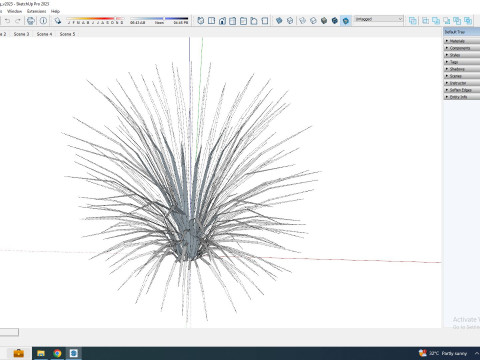Select the Outer Shell solid tool
The height and width of the screenshot is (360, 480).
[413, 21]
